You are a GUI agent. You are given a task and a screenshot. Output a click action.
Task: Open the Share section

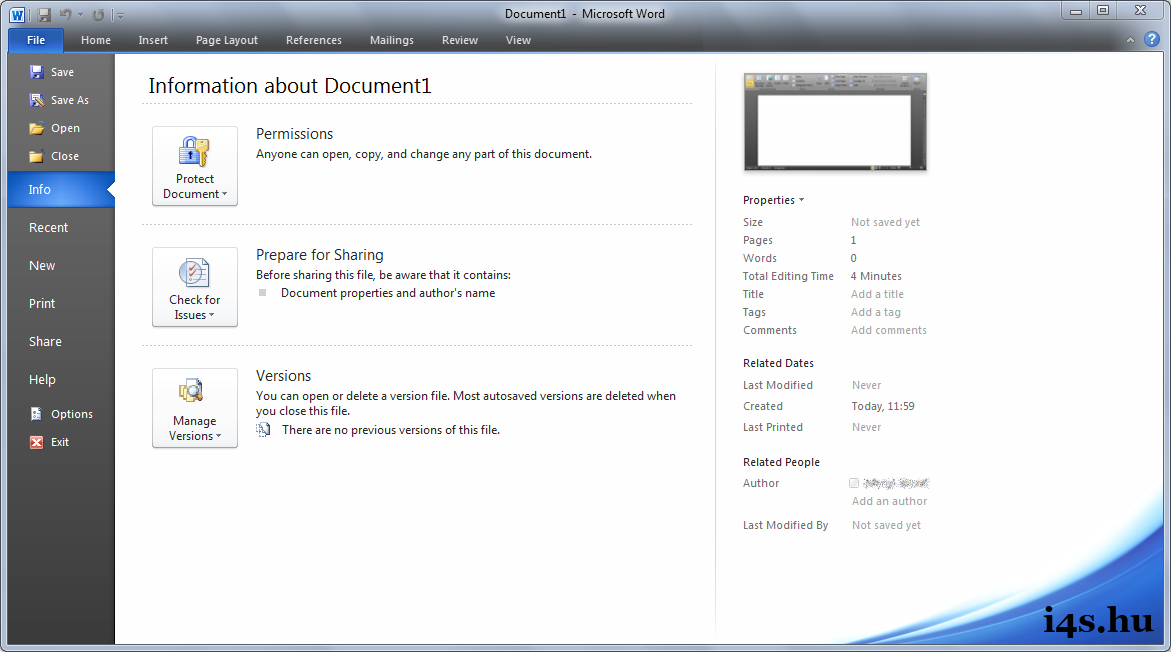point(61,342)
